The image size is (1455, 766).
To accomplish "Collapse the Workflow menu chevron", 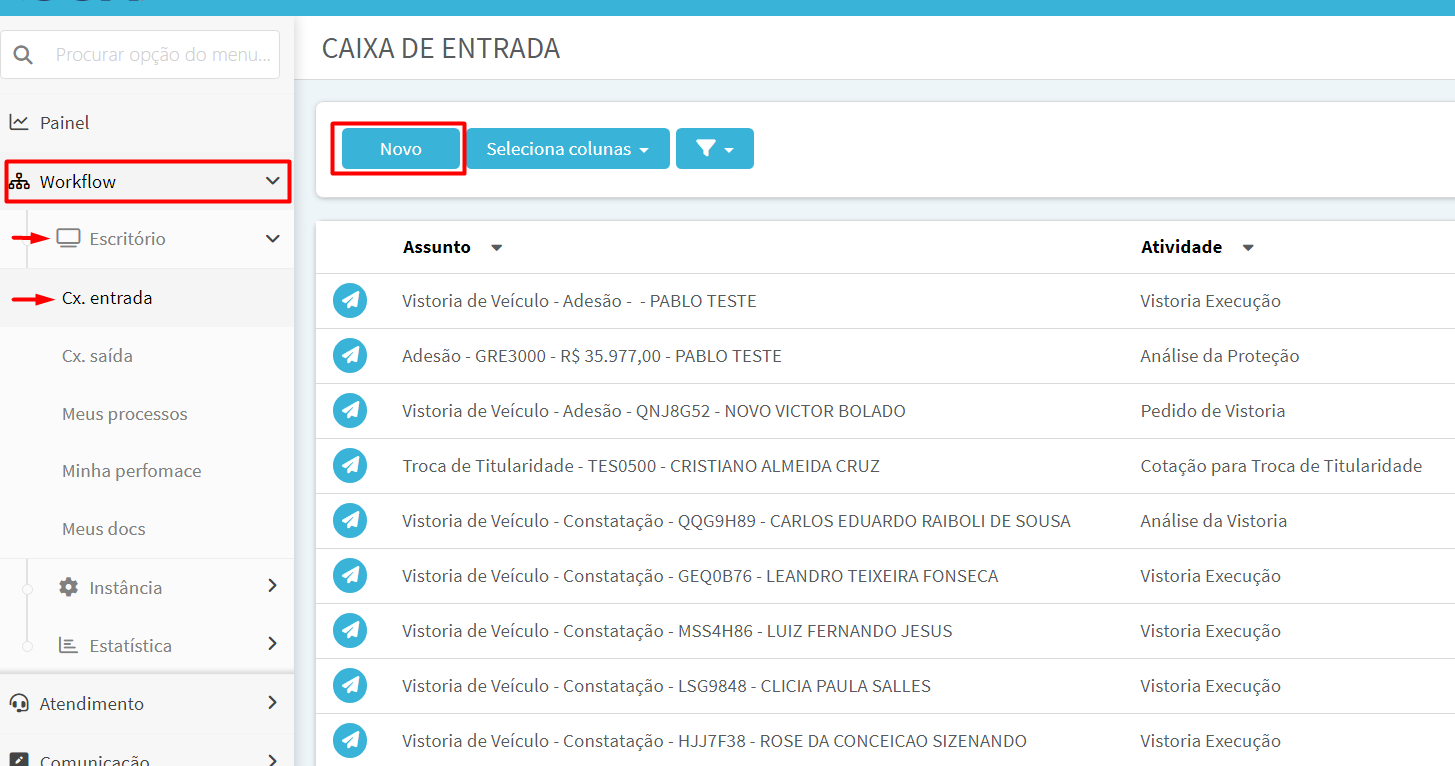I will [272, 181].
